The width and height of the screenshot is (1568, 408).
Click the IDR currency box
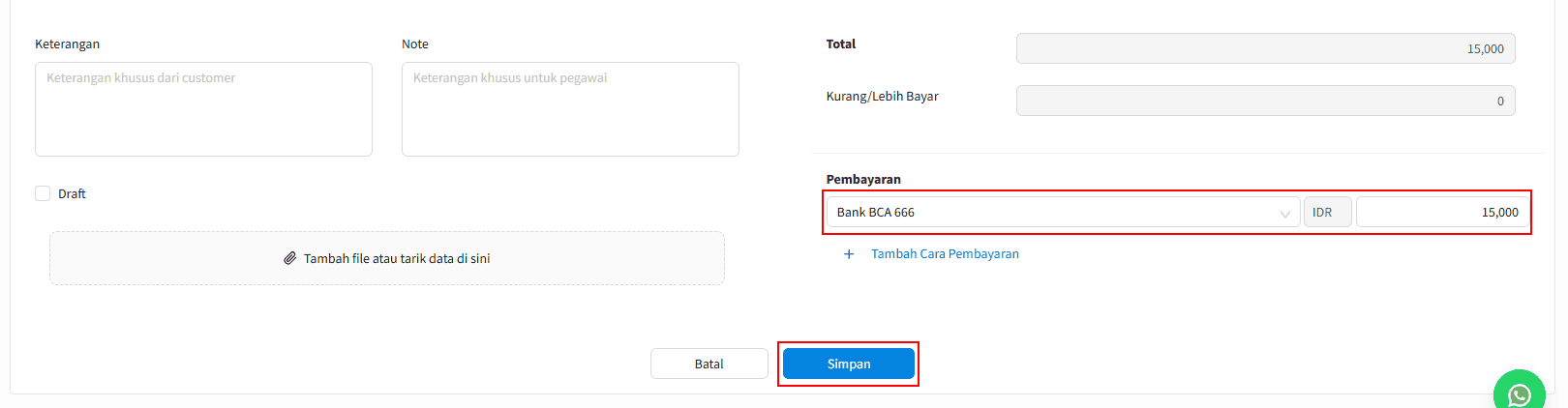pyautogui.click(x=1327, y=213)
